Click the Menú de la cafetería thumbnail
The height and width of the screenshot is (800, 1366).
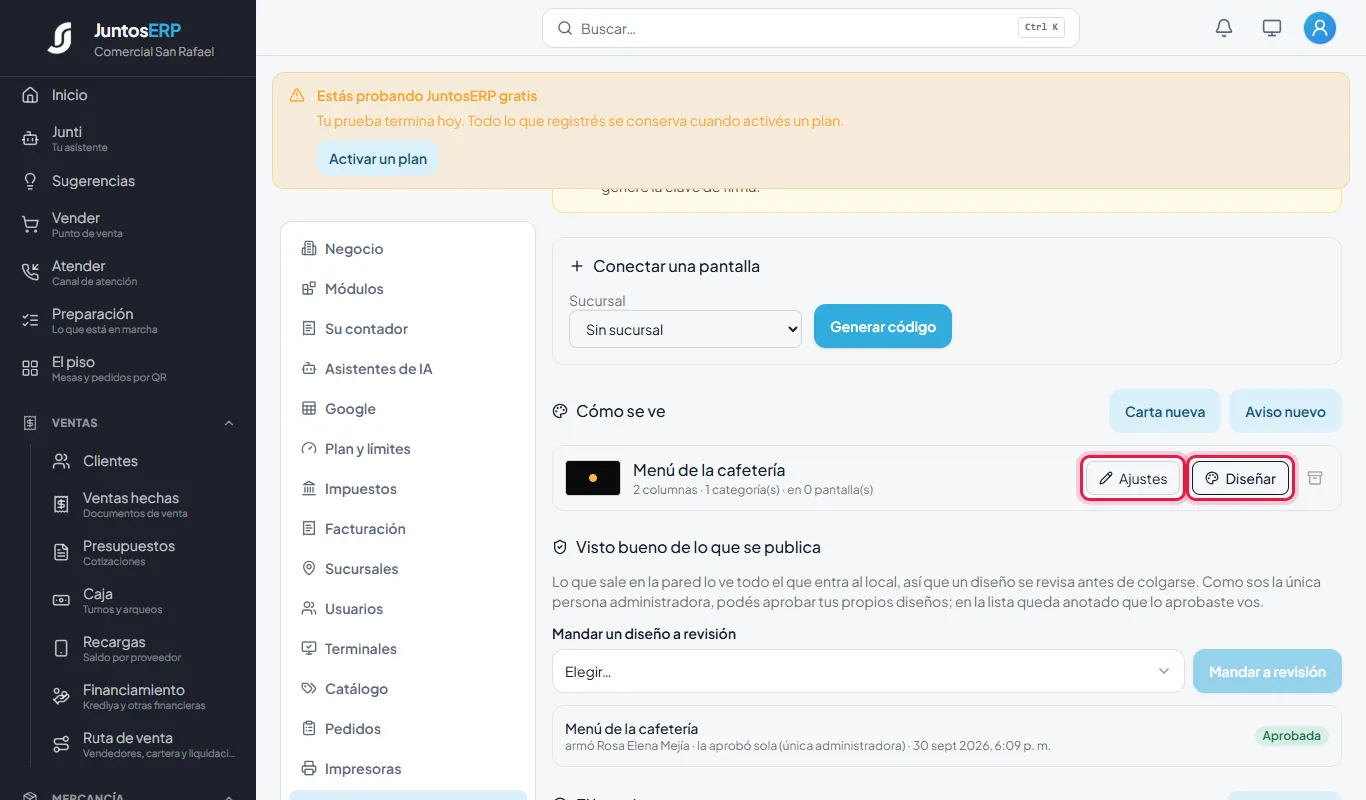[x=593, y=478]
